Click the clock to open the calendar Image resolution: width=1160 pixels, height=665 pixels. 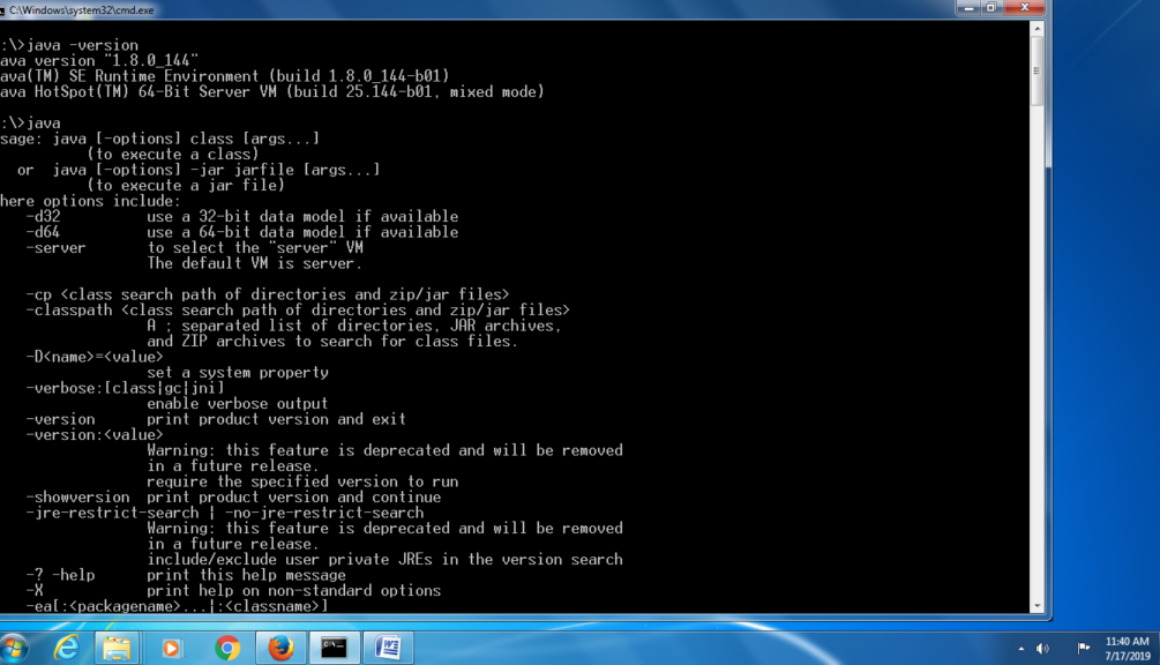(1127, 648)
